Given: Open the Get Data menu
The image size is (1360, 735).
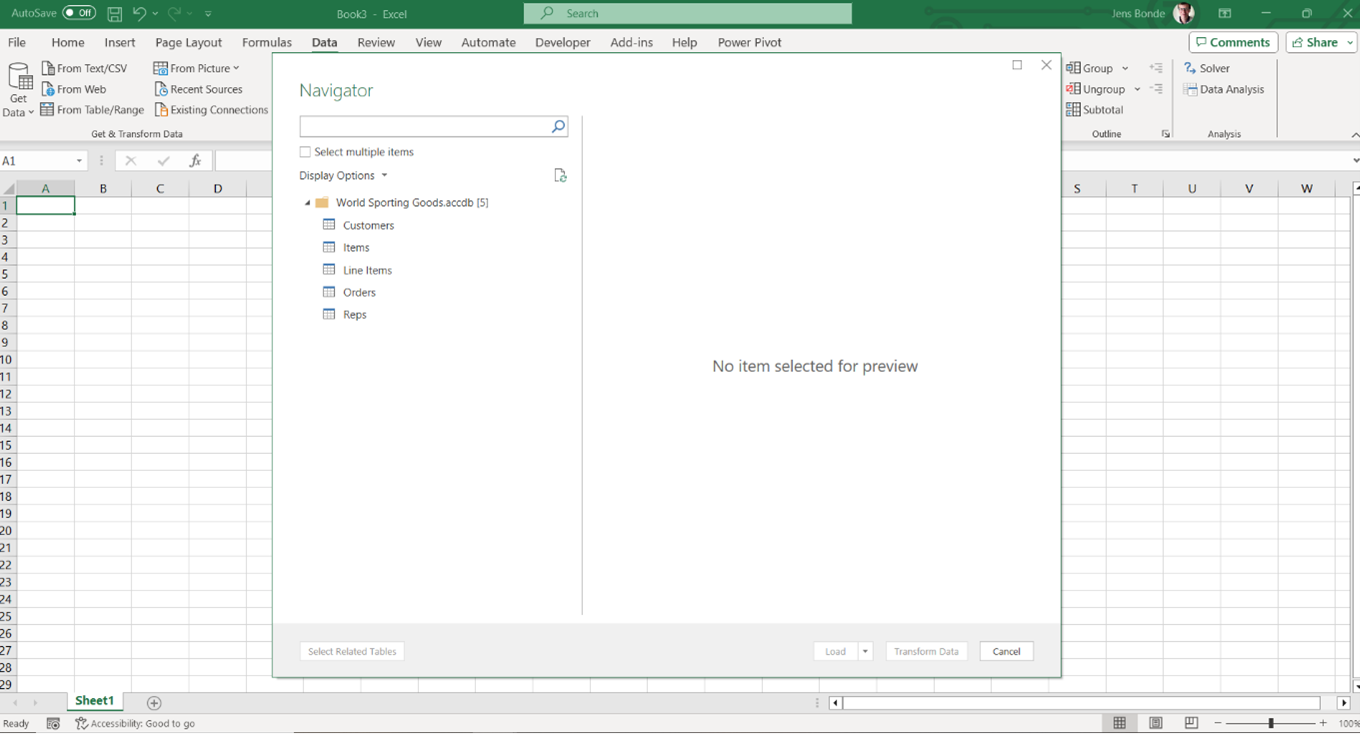Looking at the screenshot, I should [19, 90].
